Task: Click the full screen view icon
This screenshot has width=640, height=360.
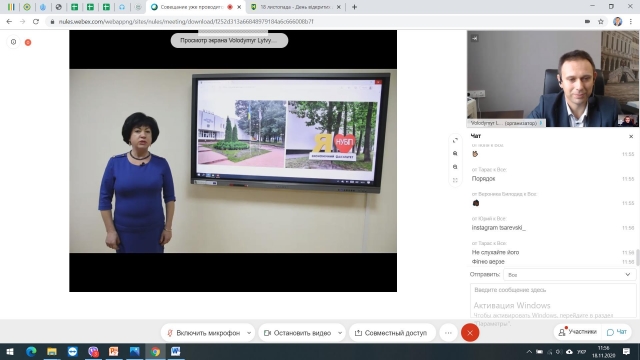Action: point(455,180)
